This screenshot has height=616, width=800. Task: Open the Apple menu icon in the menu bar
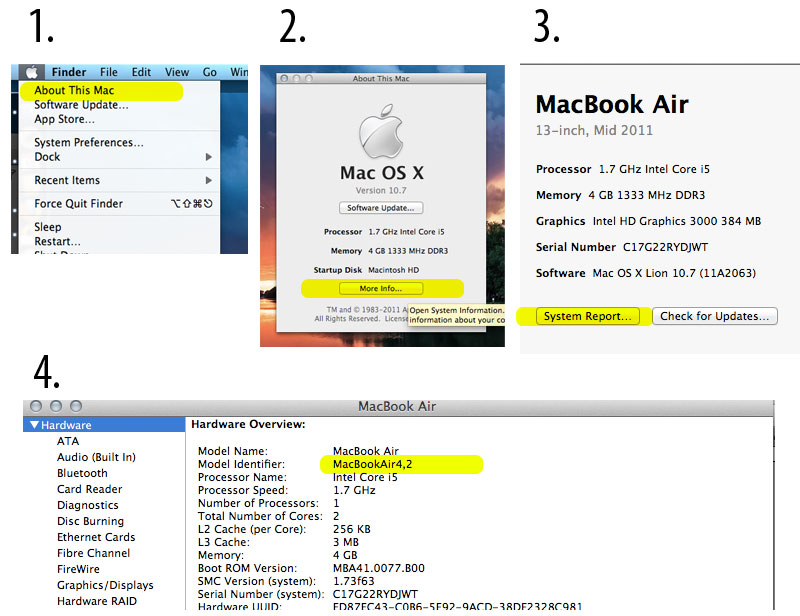[32, 72]
